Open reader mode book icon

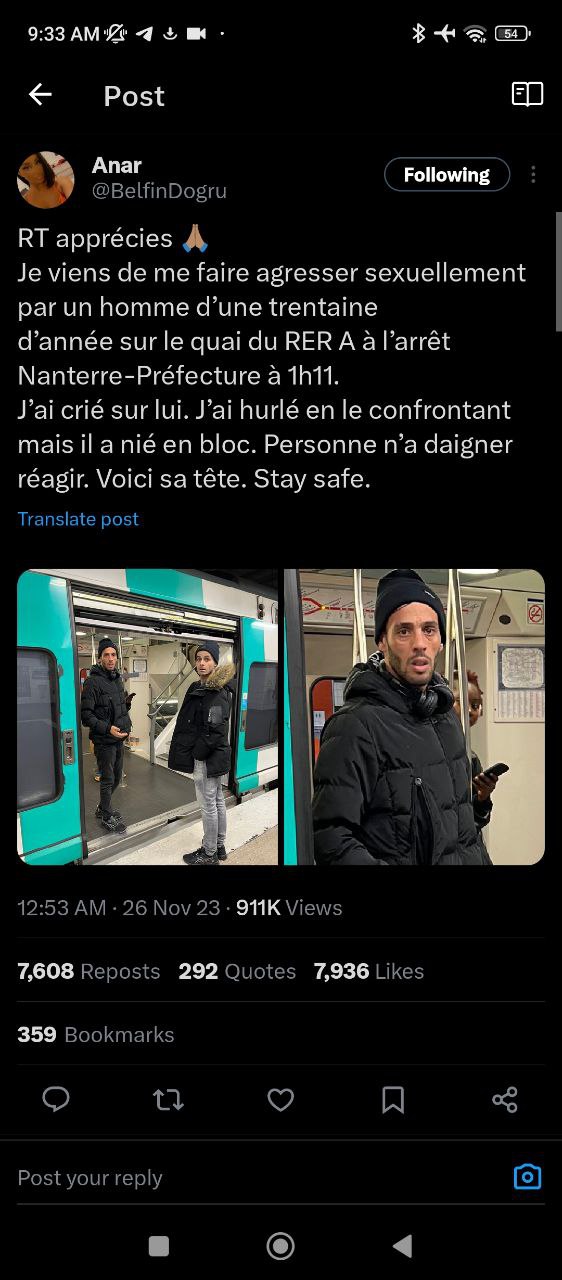pos(527,94)
